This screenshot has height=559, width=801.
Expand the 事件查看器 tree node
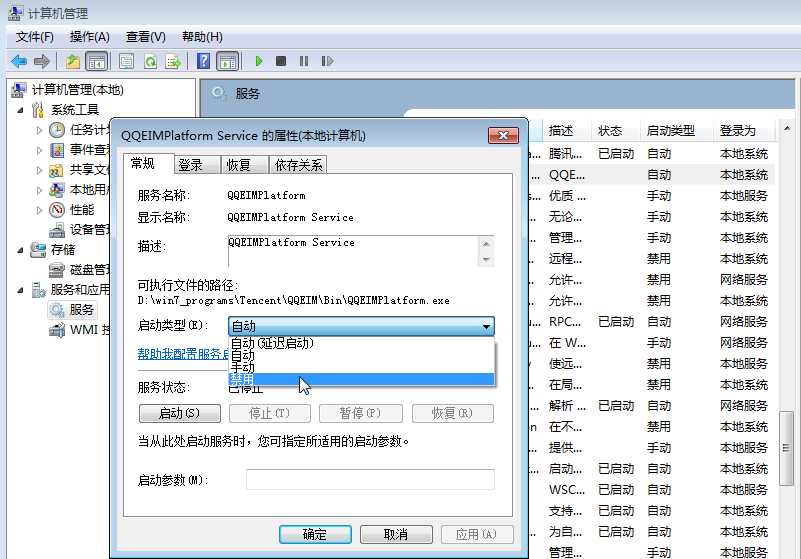39,150
